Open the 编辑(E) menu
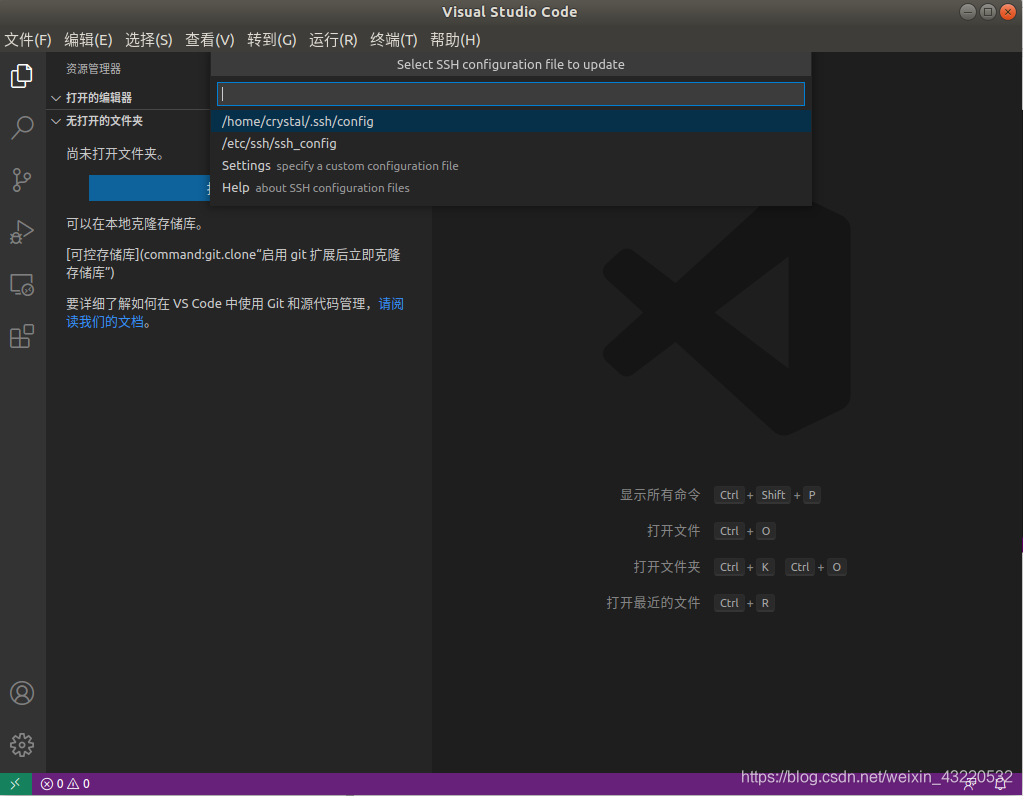Viewport: 1023px width, 796px height. click(x=88, y=40)
